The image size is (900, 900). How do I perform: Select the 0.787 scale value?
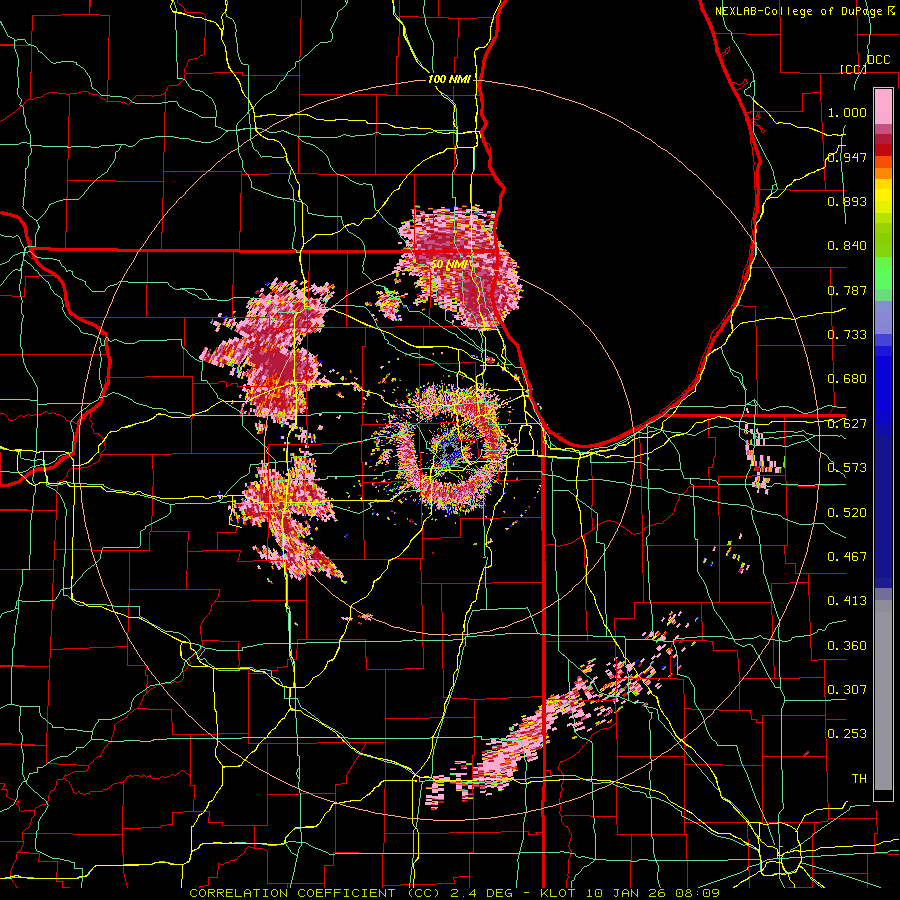(x=847, y=290)
